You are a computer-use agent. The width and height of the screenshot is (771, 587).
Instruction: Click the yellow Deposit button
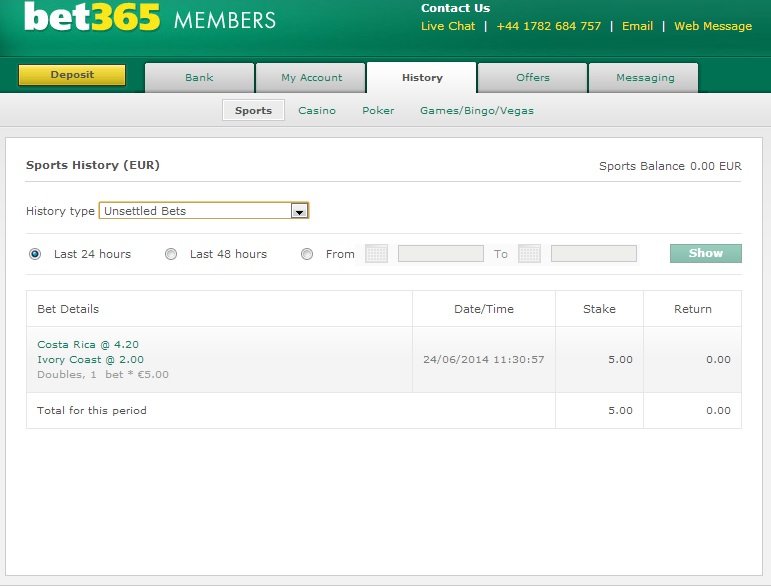72,75
